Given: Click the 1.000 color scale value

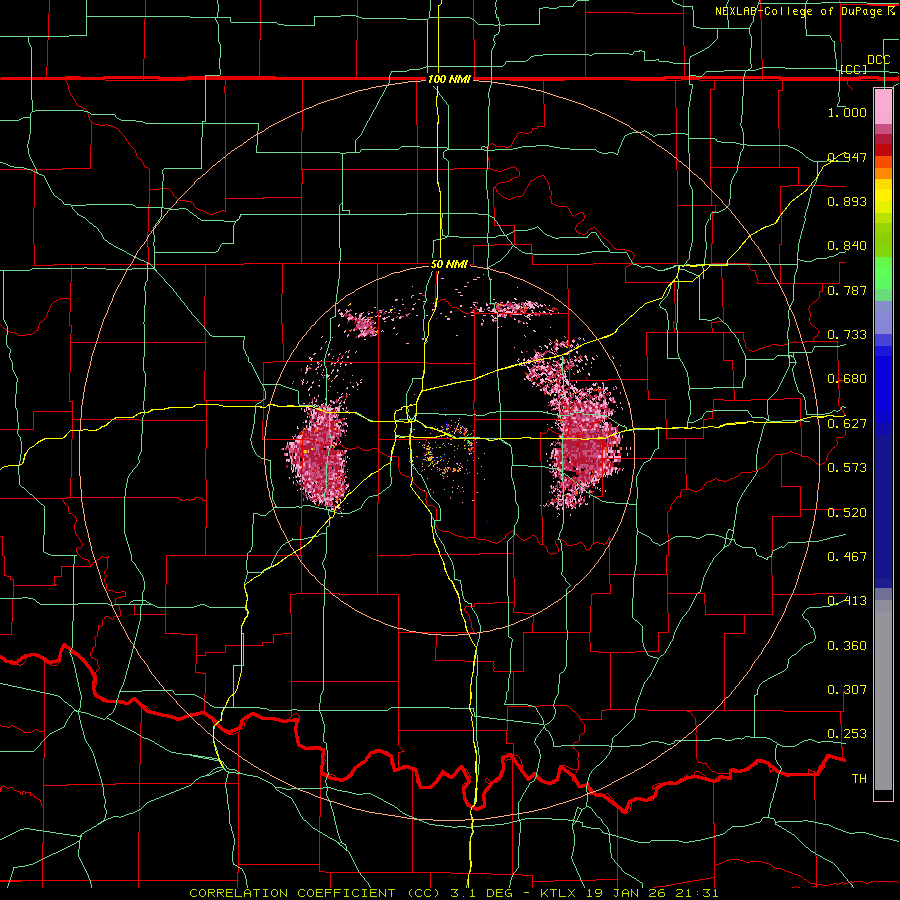Looking at the screenshot, I should (x=847, y=112).
